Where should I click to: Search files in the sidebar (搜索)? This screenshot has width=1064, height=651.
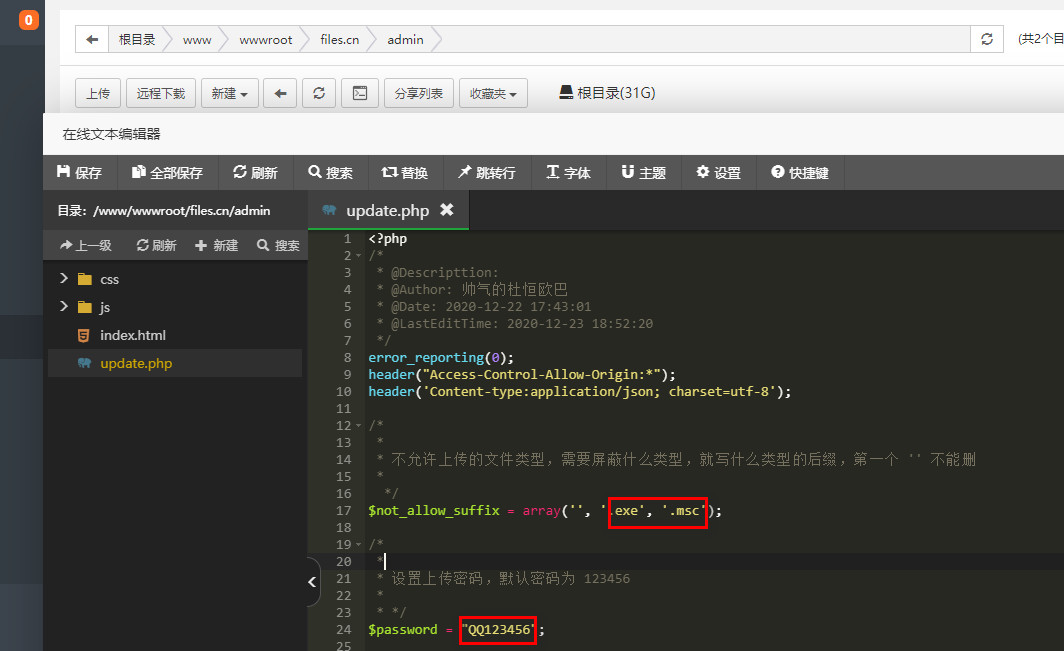(278, 245)
